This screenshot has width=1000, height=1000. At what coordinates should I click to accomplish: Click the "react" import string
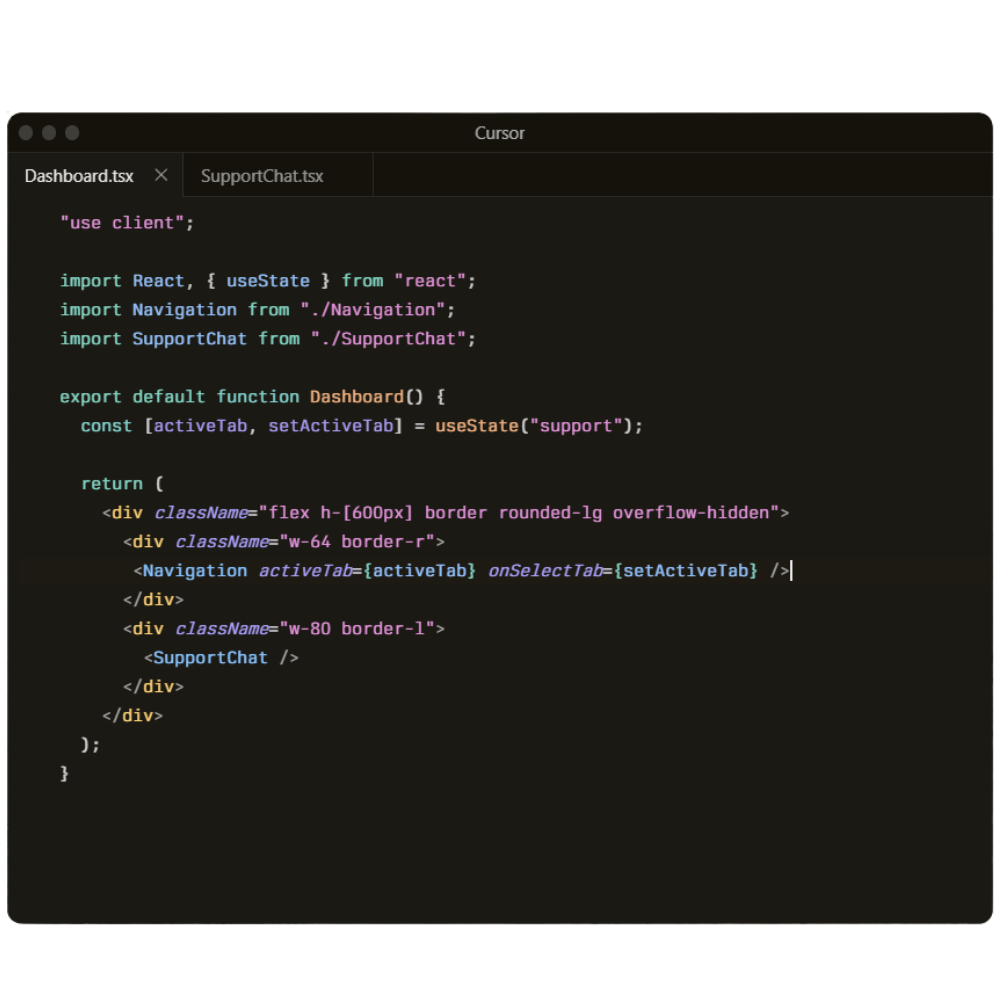pyautogui.click(x=430, y=281)
